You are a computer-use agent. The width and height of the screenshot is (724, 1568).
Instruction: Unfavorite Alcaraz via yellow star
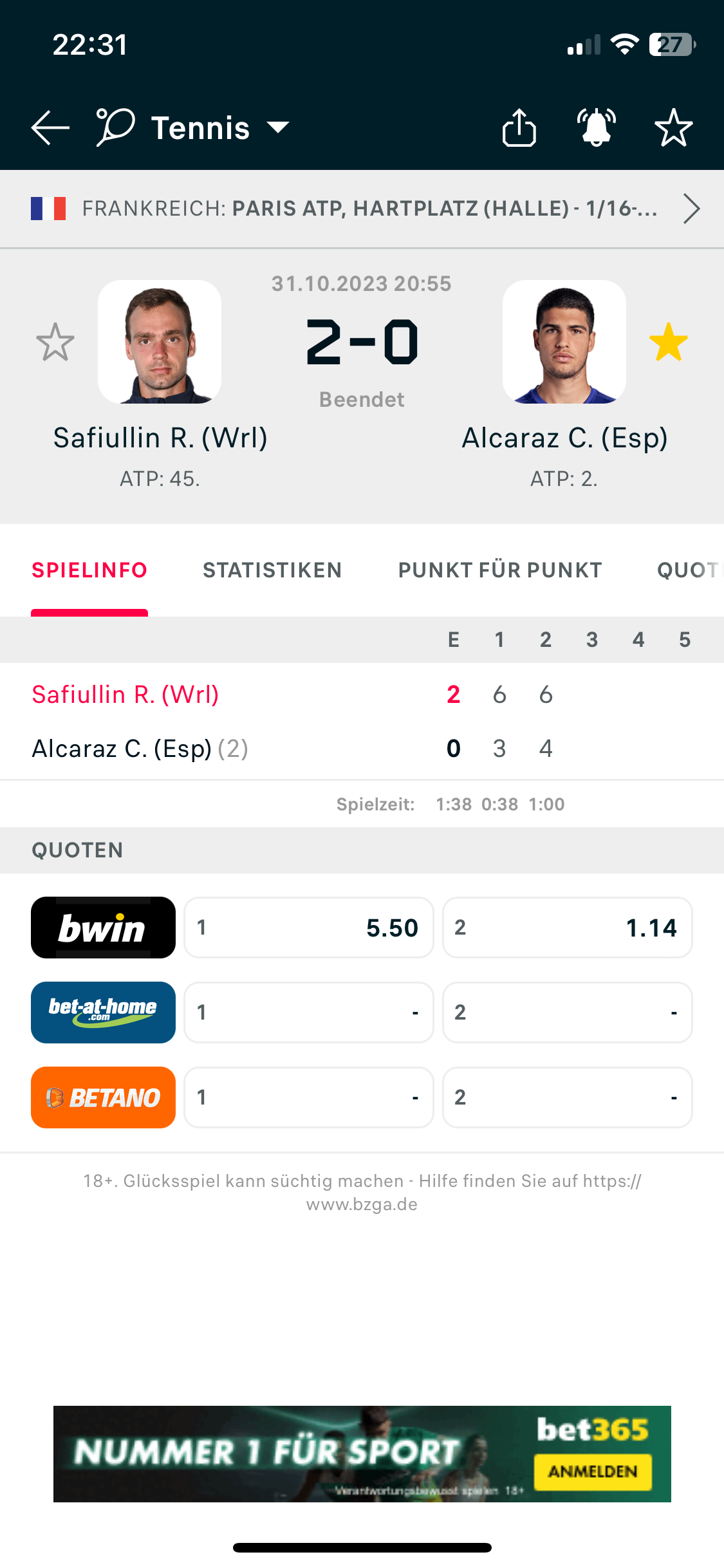click(669, 342)
